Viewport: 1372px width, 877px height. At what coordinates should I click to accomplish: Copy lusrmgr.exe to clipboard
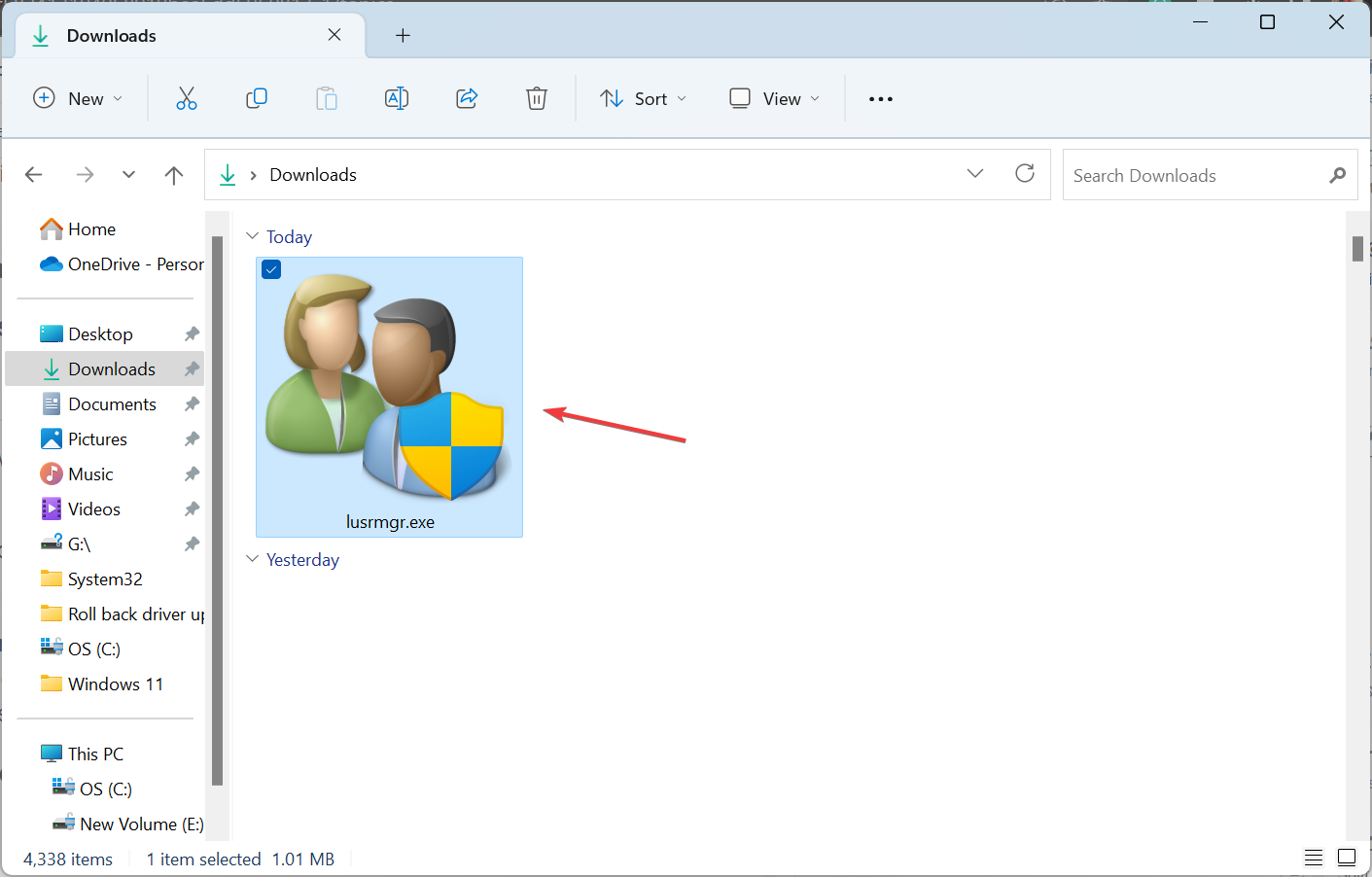pyautogui.click(x=257, y=98)
